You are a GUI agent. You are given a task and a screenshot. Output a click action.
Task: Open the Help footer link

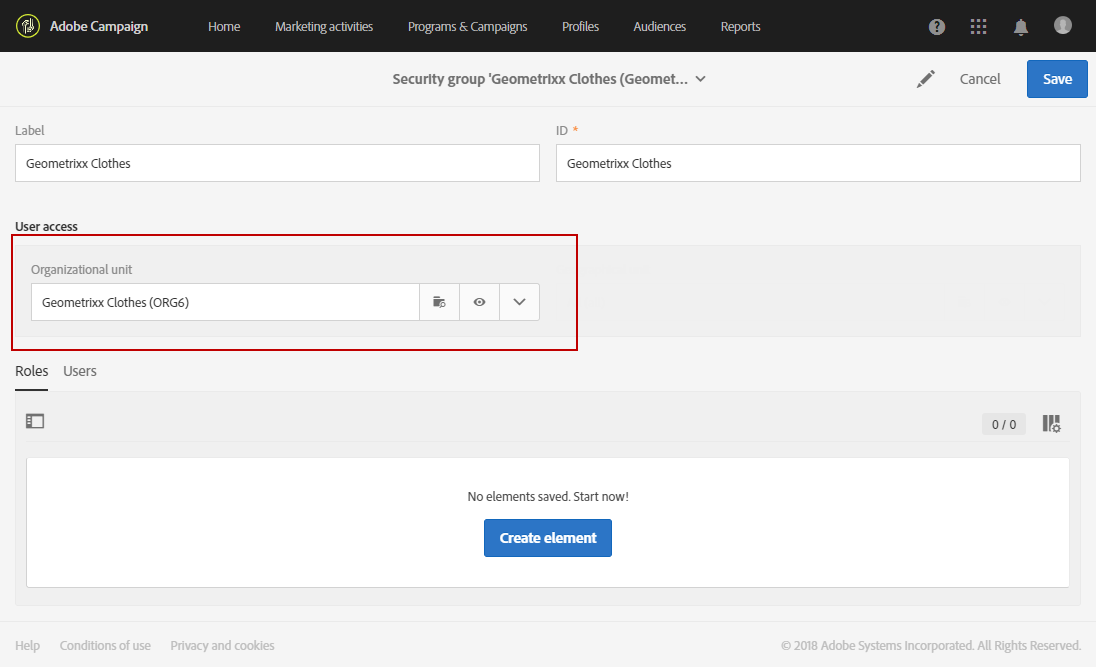click(27, 645)
